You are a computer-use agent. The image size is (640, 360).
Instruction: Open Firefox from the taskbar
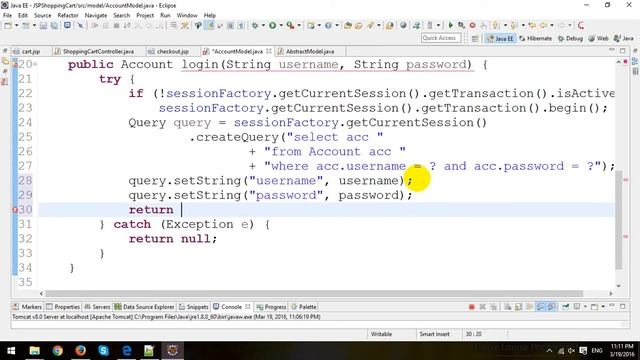[80, 350]
